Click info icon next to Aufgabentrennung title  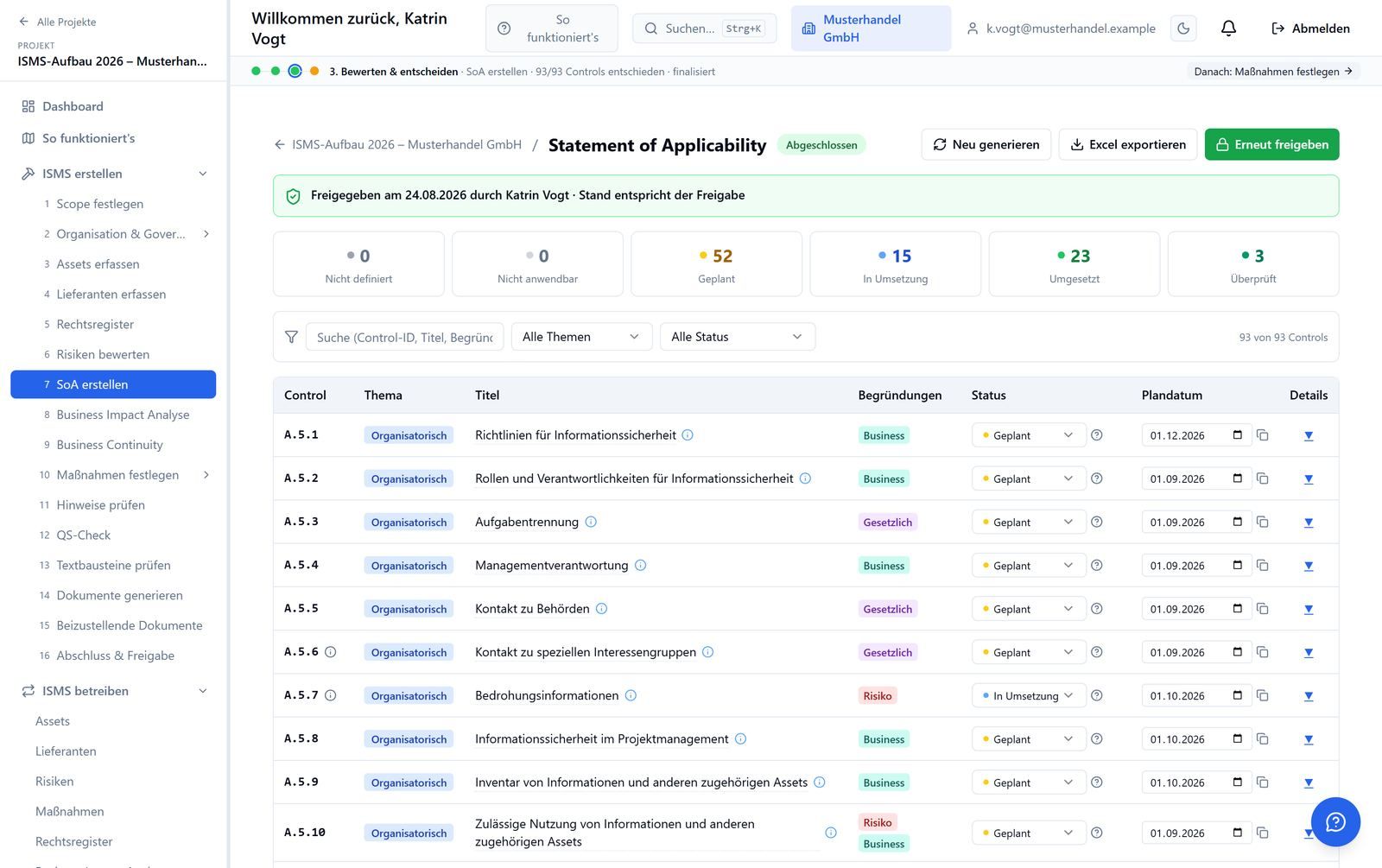[591, 522]
